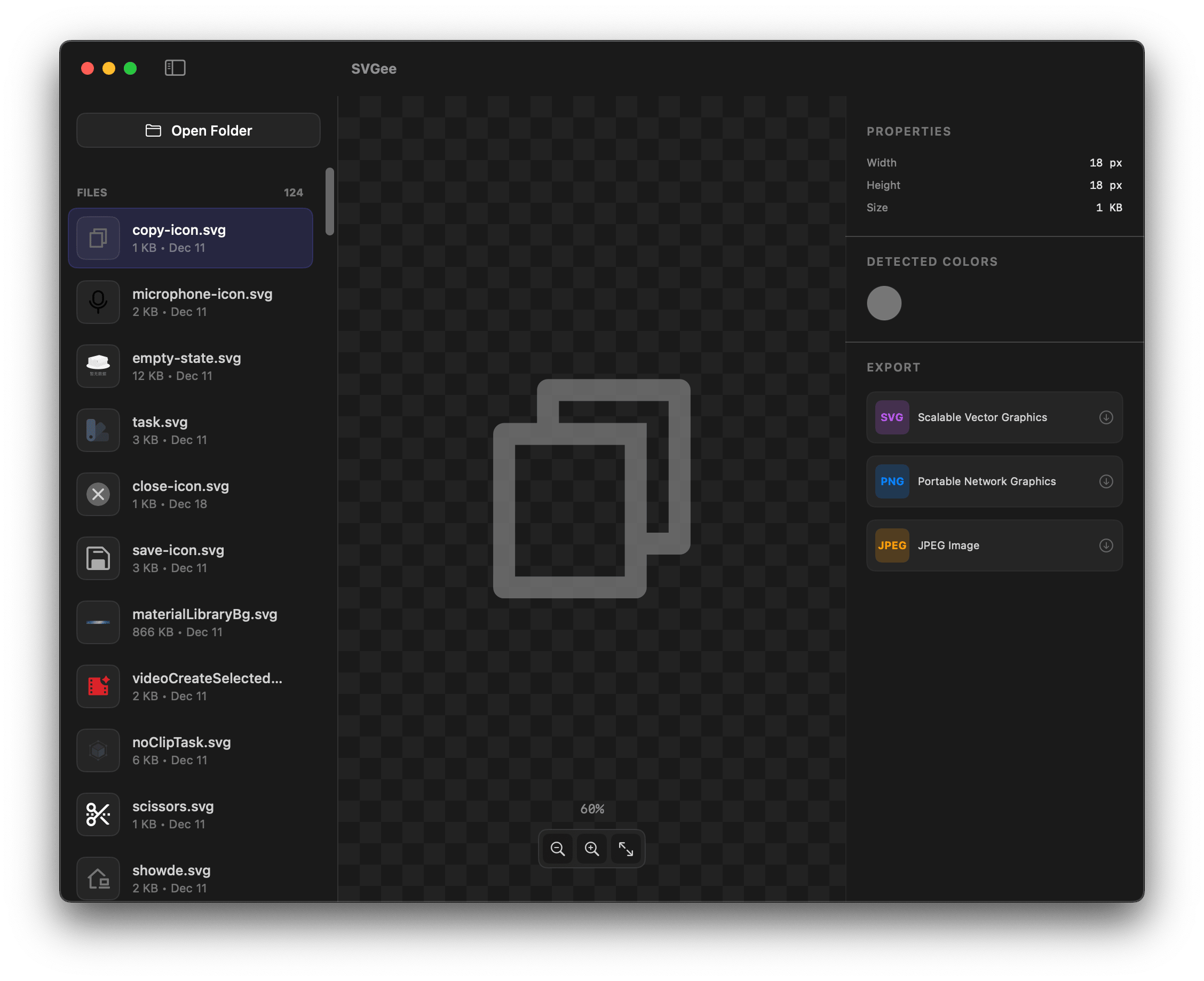
Task: Select close-icon.svg from the file list
Action: 192,493
